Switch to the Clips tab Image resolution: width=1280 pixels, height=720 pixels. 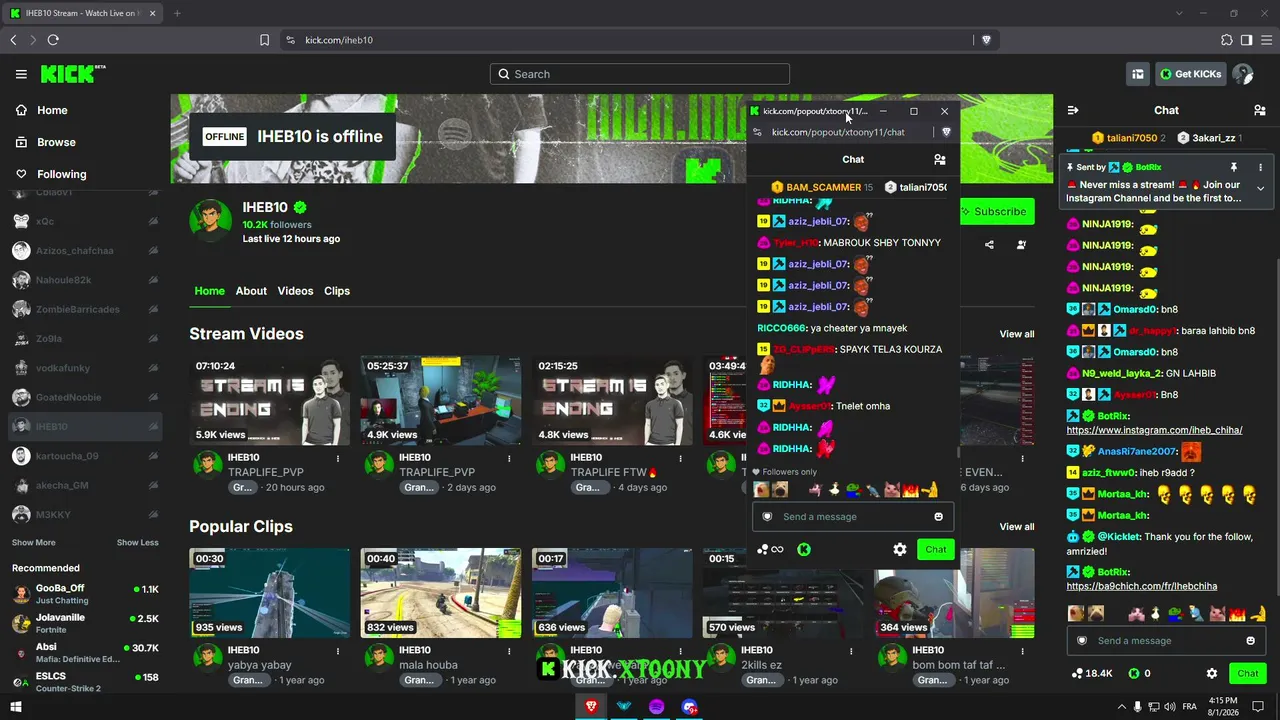[x=337, y=291]
